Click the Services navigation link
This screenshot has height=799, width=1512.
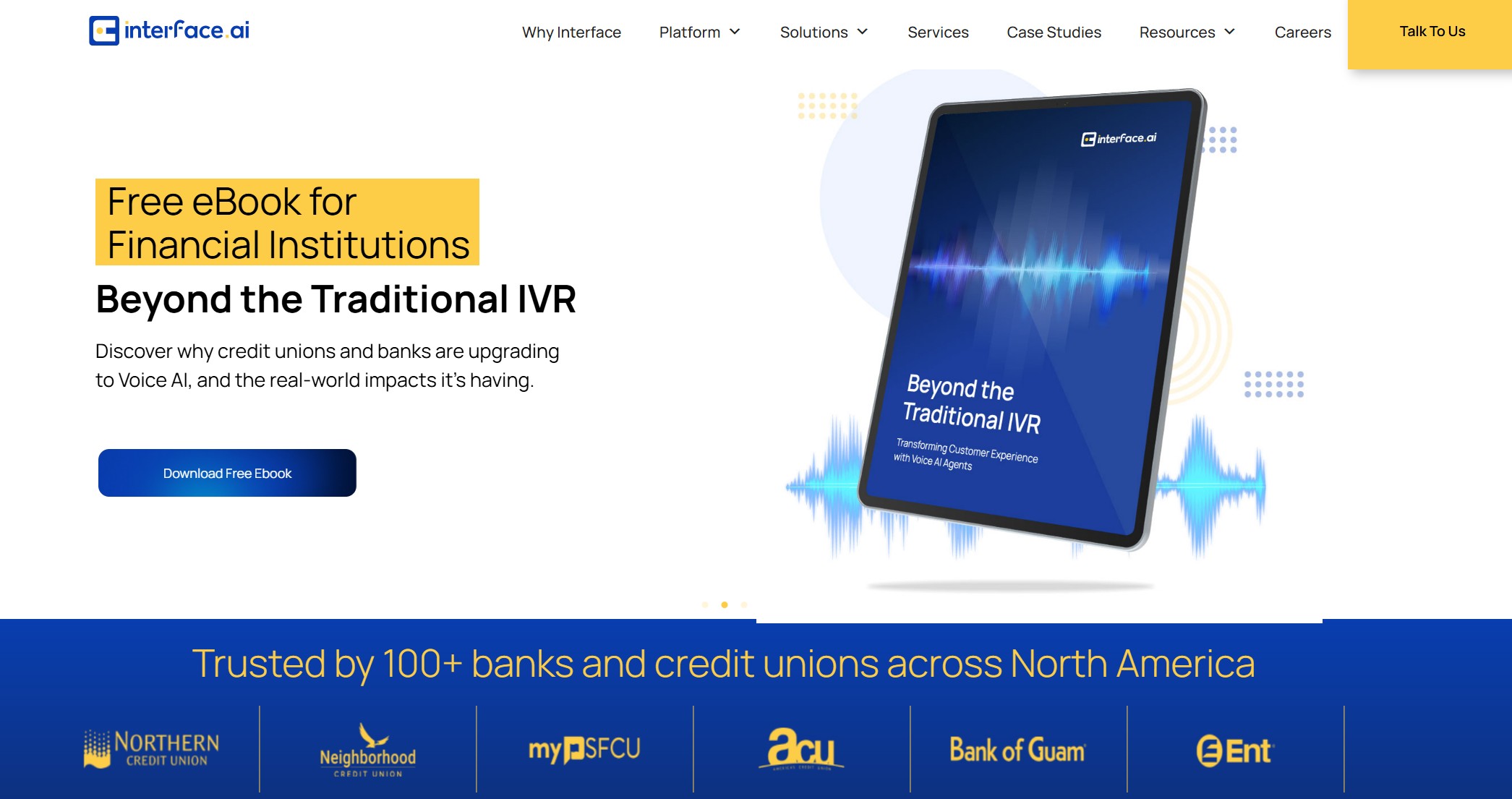(x=937, y=32)
